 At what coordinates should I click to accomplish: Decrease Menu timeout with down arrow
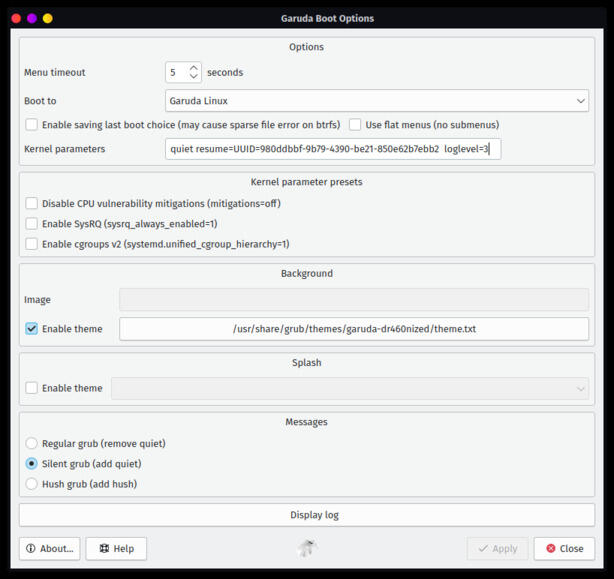tap(193, 76)
